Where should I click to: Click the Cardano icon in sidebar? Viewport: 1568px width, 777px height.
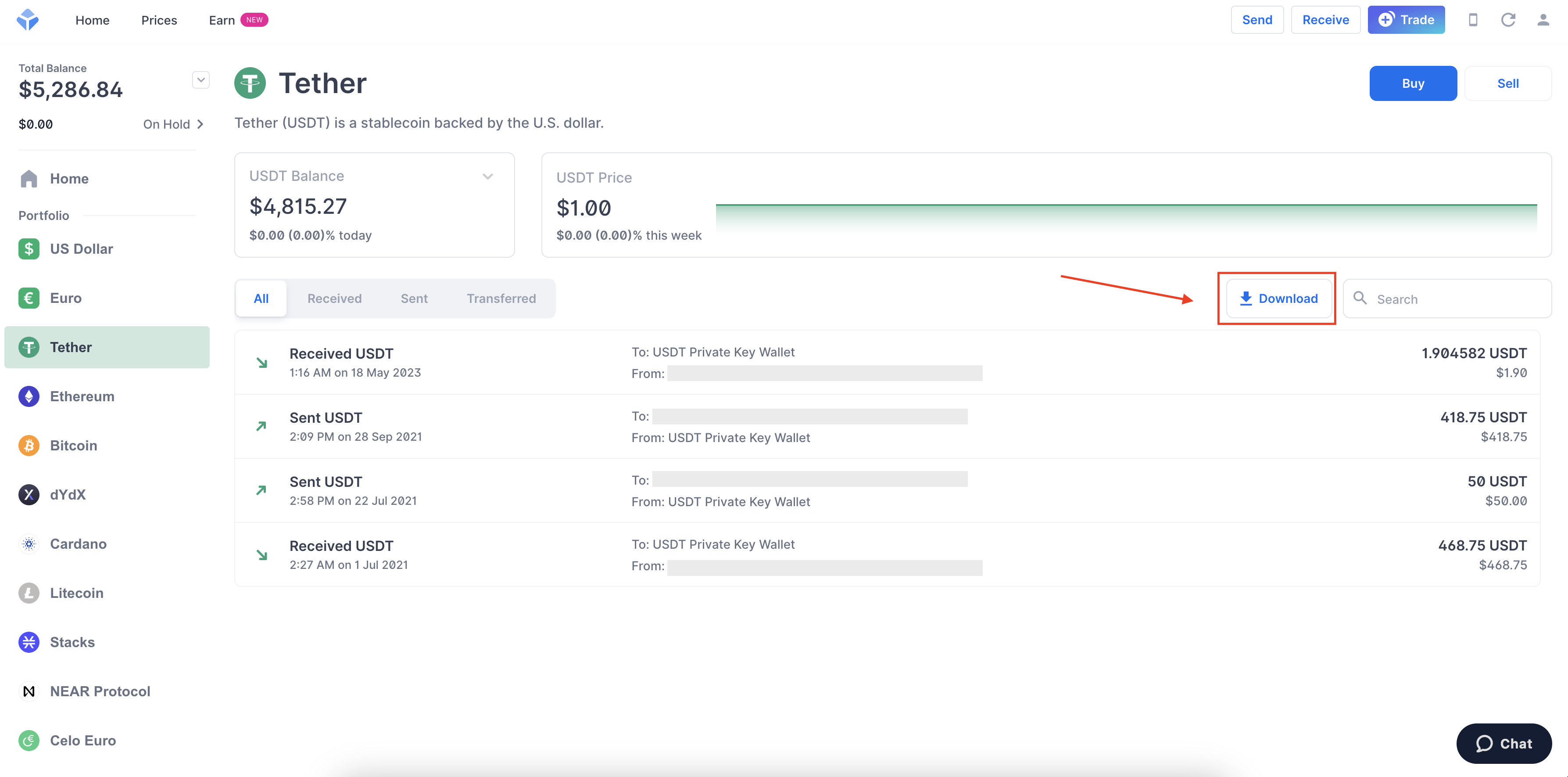29,544
